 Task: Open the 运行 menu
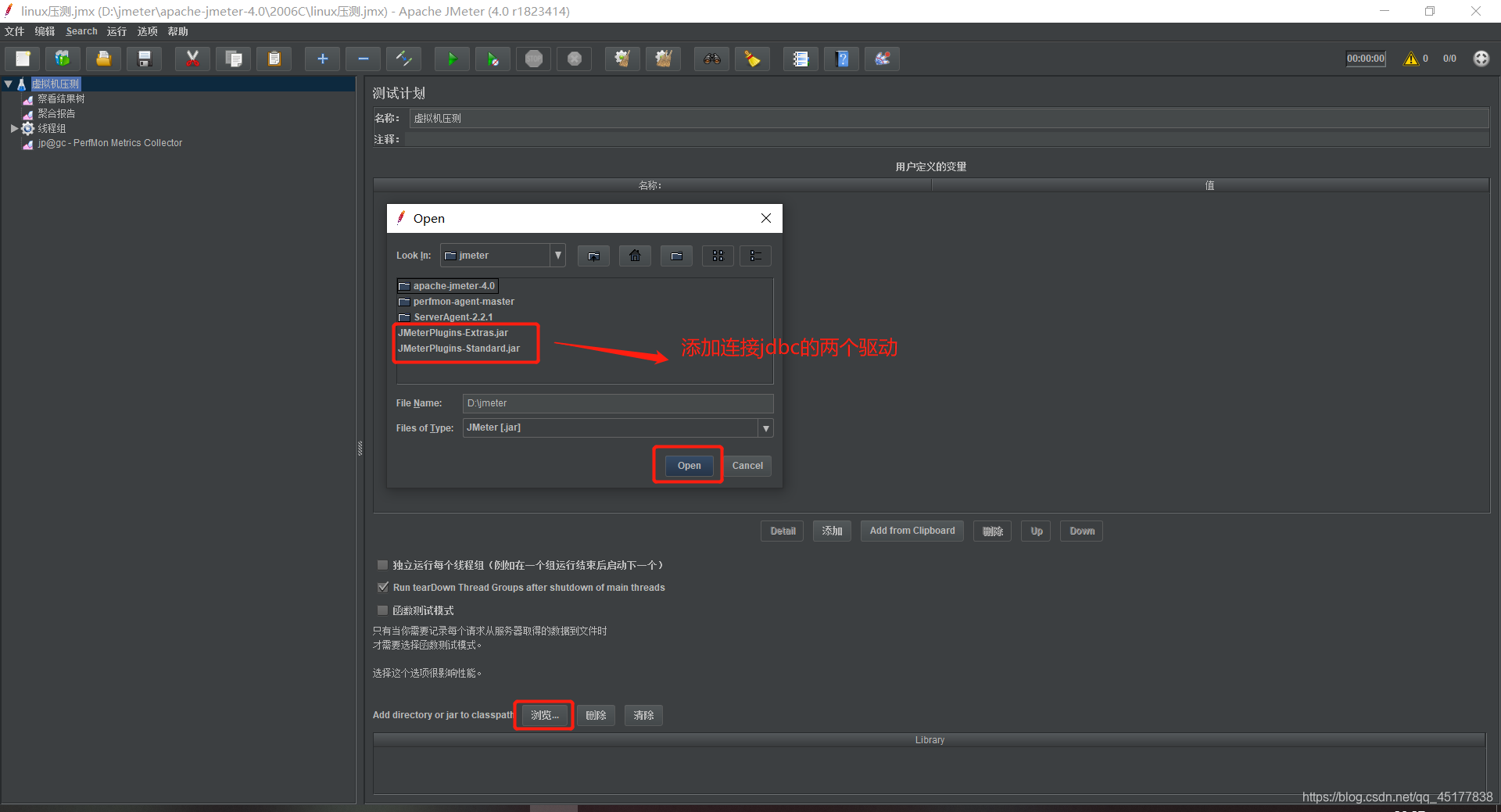[x=117, y=31]
